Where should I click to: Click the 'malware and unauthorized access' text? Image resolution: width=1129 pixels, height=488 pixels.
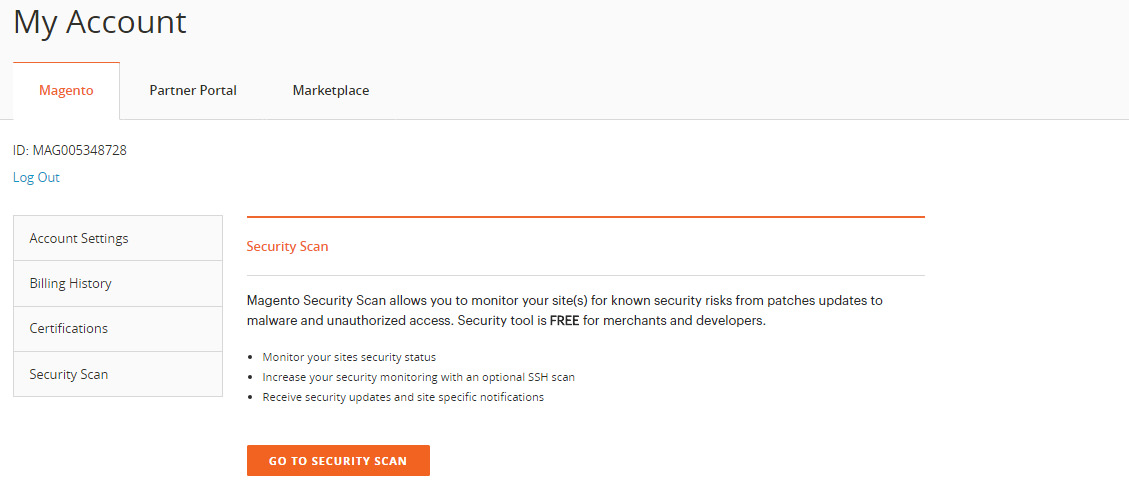click(x=348, y=321)
